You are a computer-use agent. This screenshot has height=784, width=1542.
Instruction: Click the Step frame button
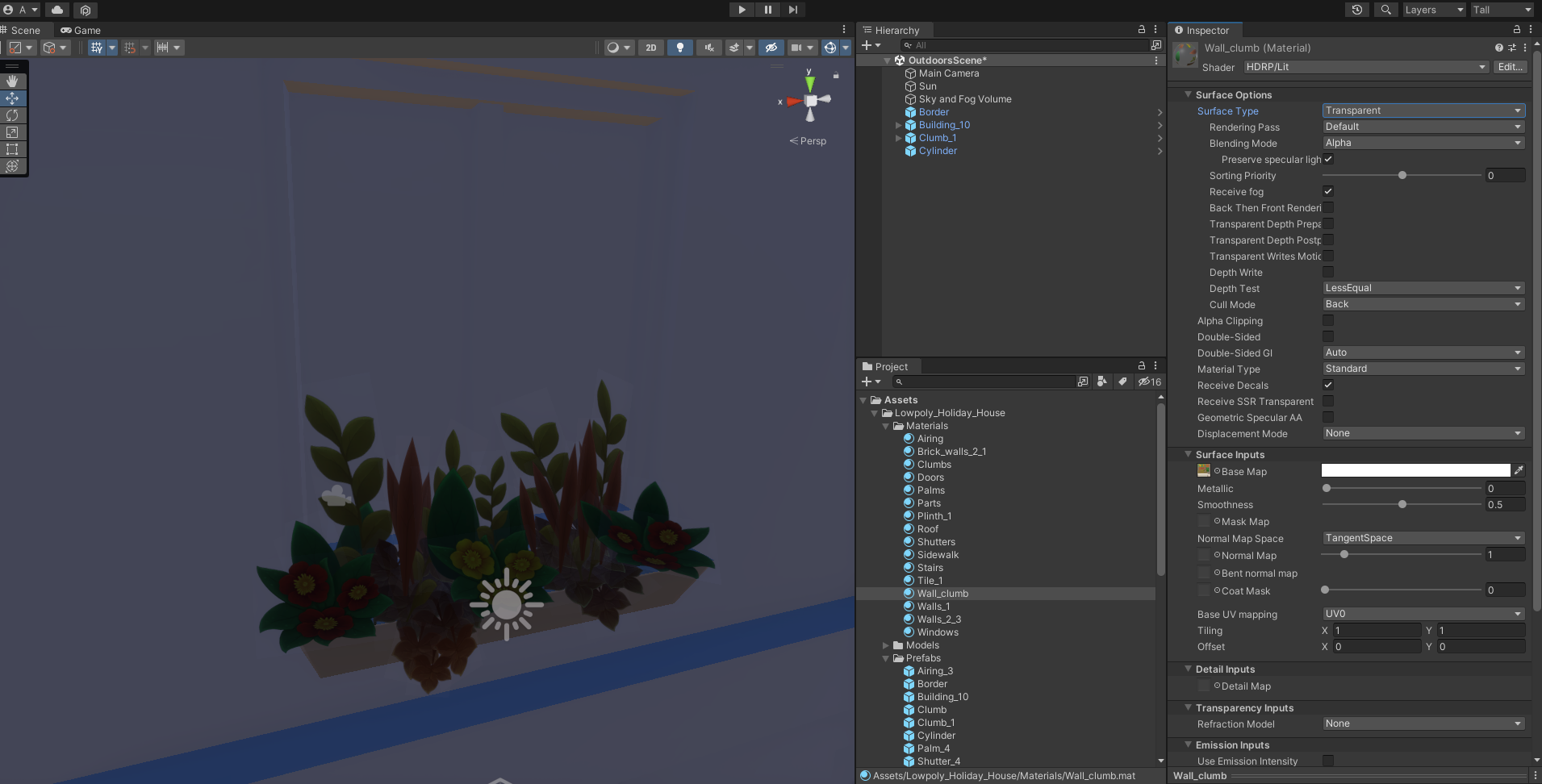click(793, 10)
